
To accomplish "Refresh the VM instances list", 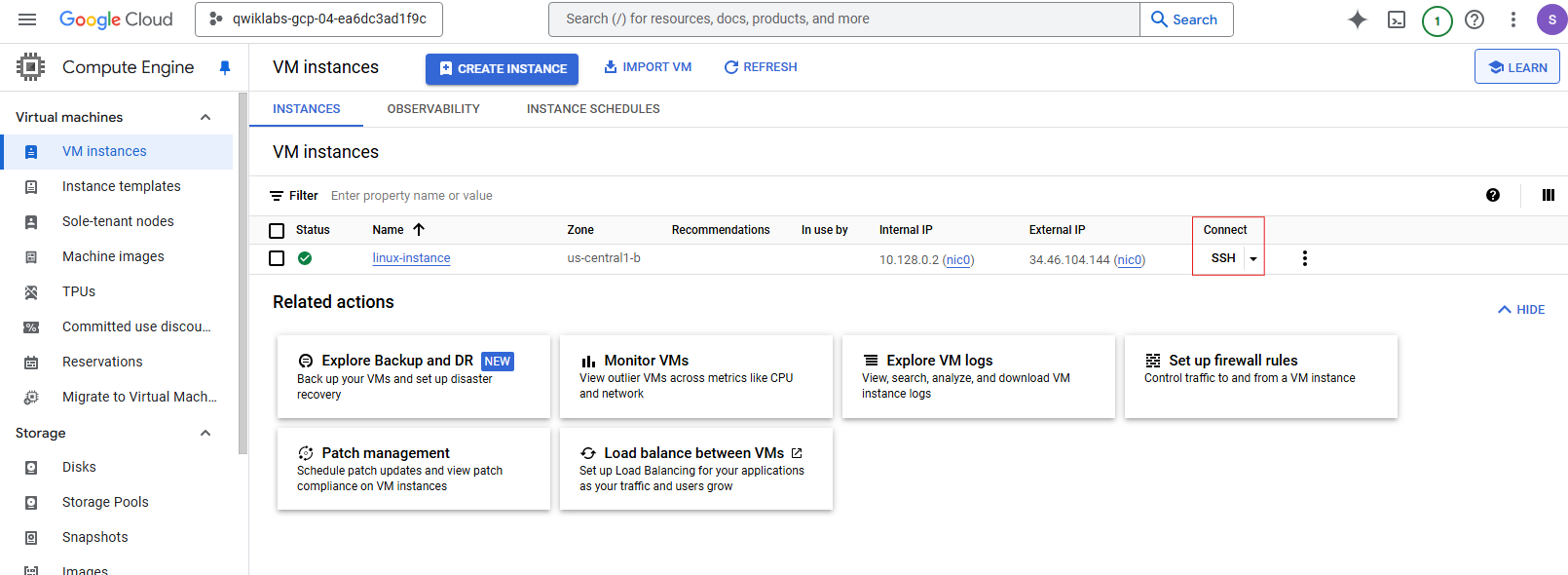I will pyautogui.click(x=761, y=67).
